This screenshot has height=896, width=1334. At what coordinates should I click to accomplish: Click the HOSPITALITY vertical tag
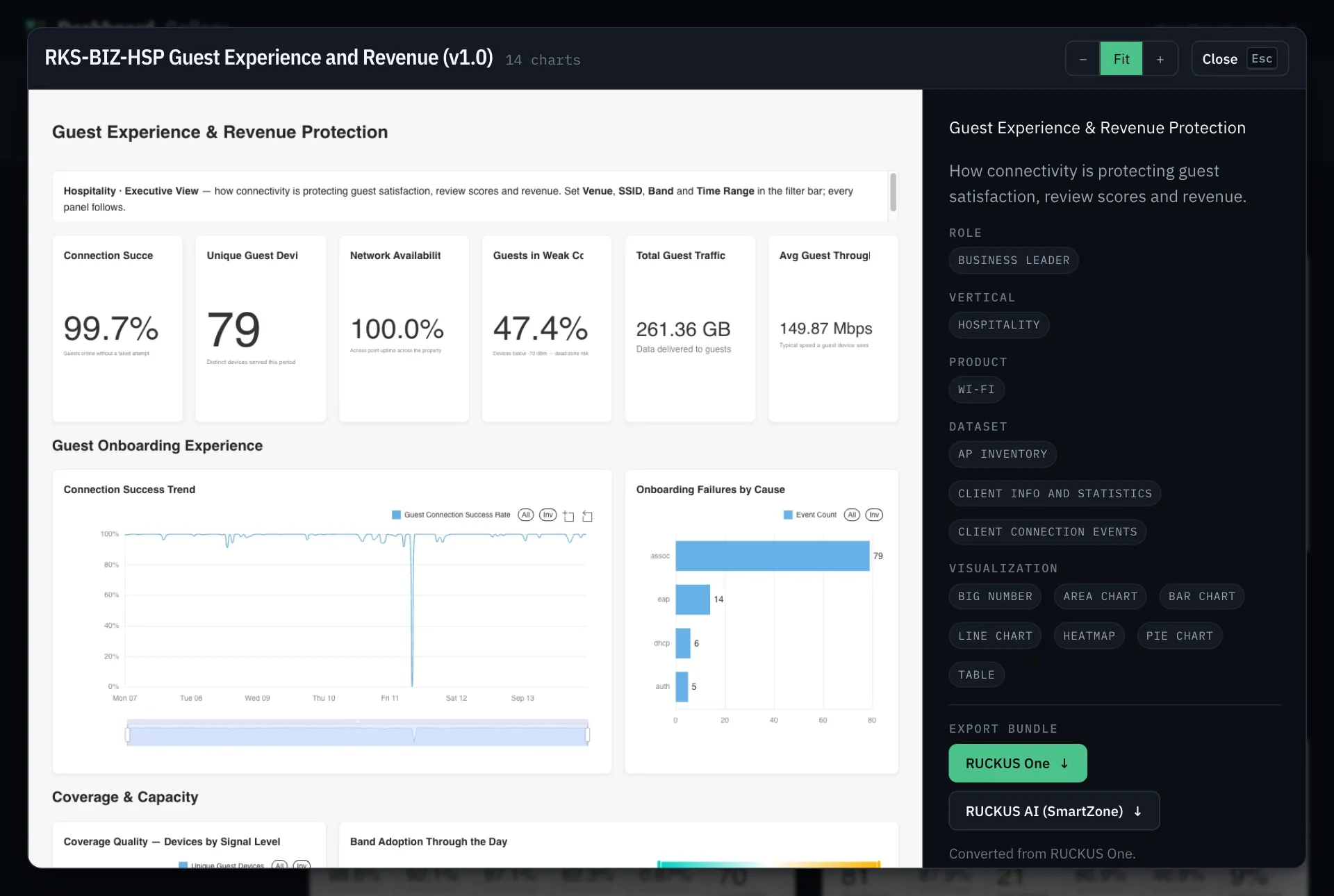tap(999, 325)
